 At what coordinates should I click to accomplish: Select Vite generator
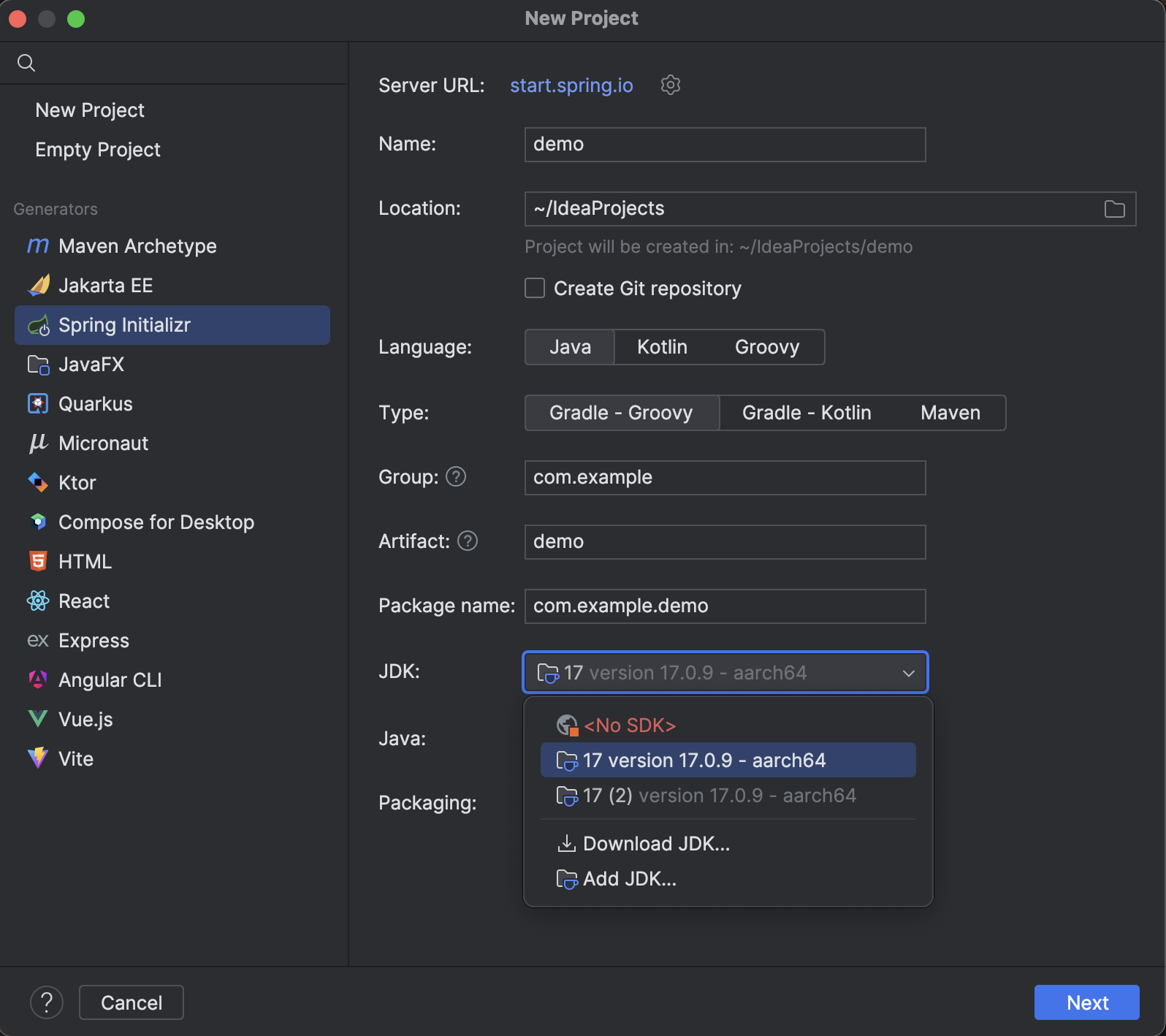click(172, 759)
